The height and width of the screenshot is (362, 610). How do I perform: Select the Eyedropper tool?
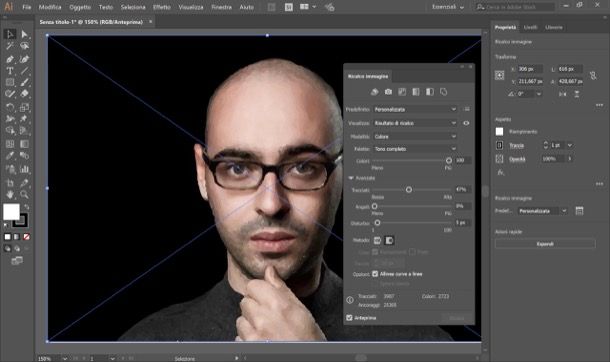10,156
